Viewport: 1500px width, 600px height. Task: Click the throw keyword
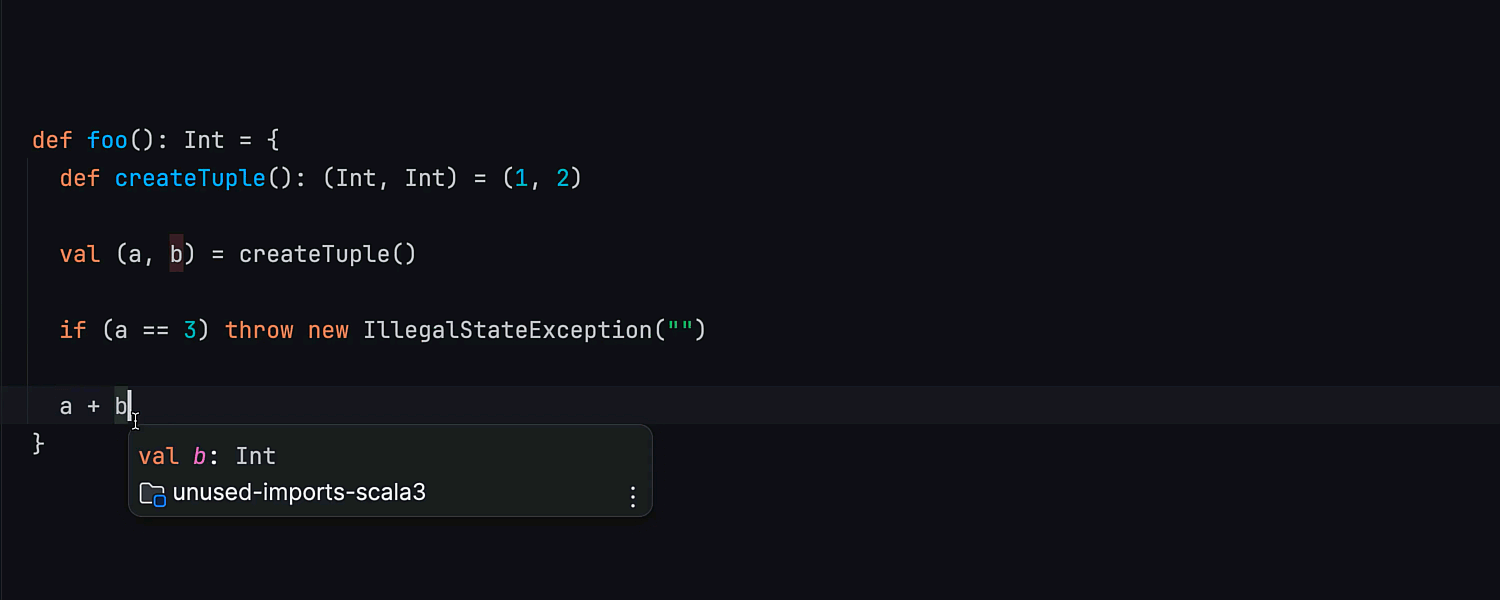click(260, 330)
